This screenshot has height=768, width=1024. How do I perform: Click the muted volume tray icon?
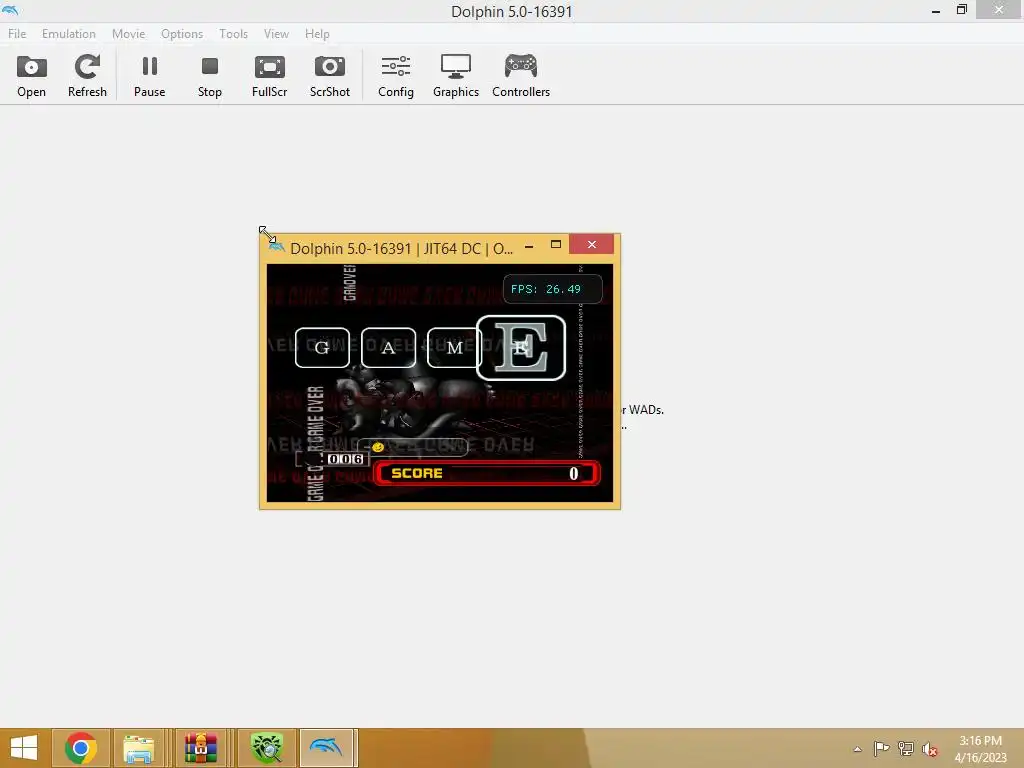930,748
